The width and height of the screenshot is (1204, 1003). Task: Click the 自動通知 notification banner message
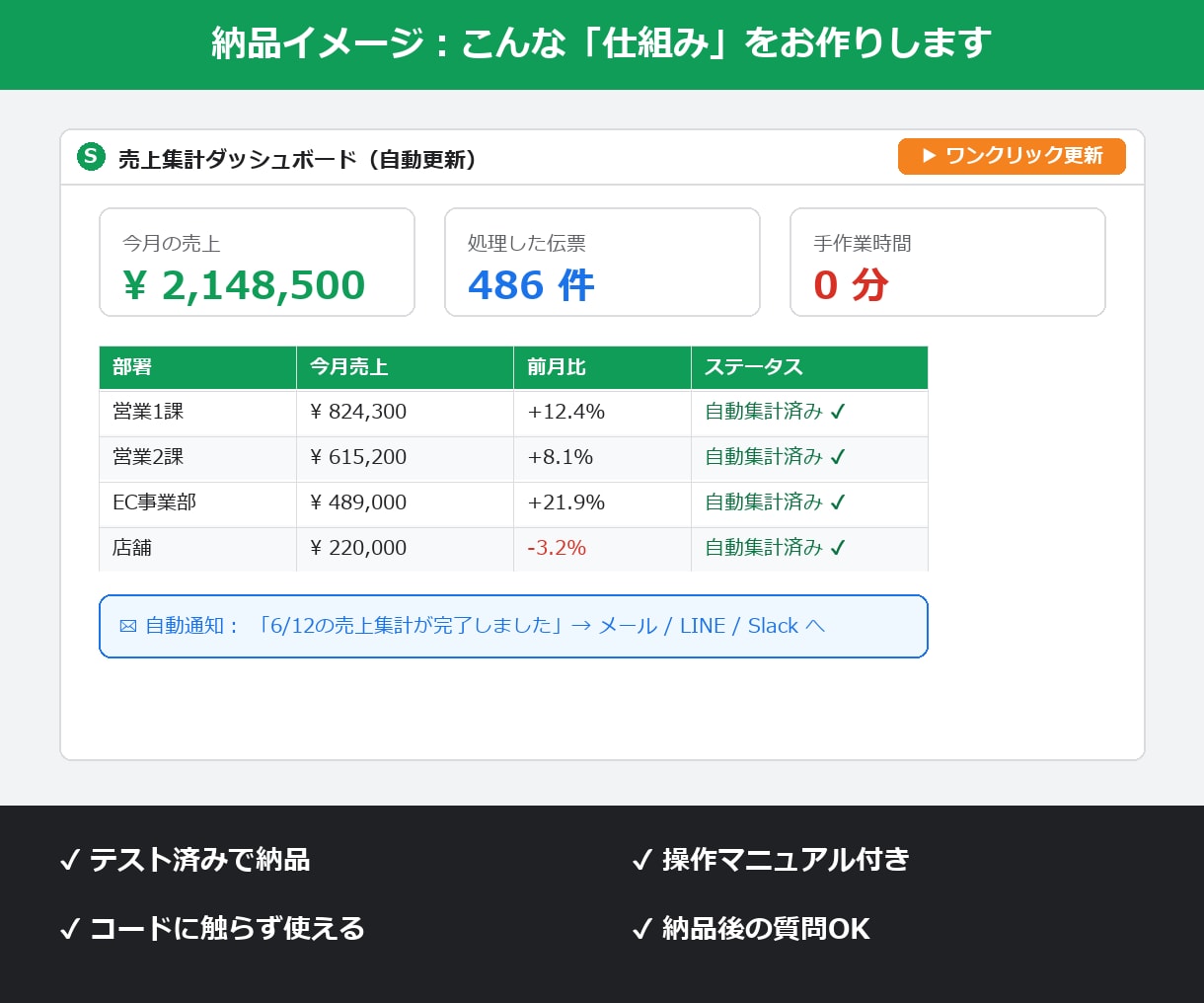point(513,626)
